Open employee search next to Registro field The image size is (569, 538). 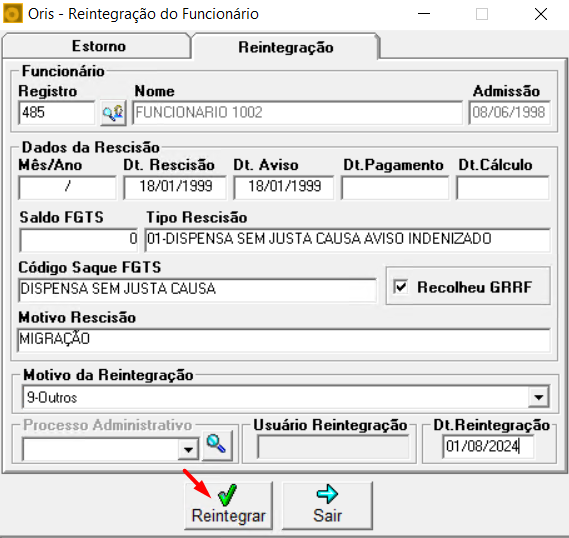point(113,113)
